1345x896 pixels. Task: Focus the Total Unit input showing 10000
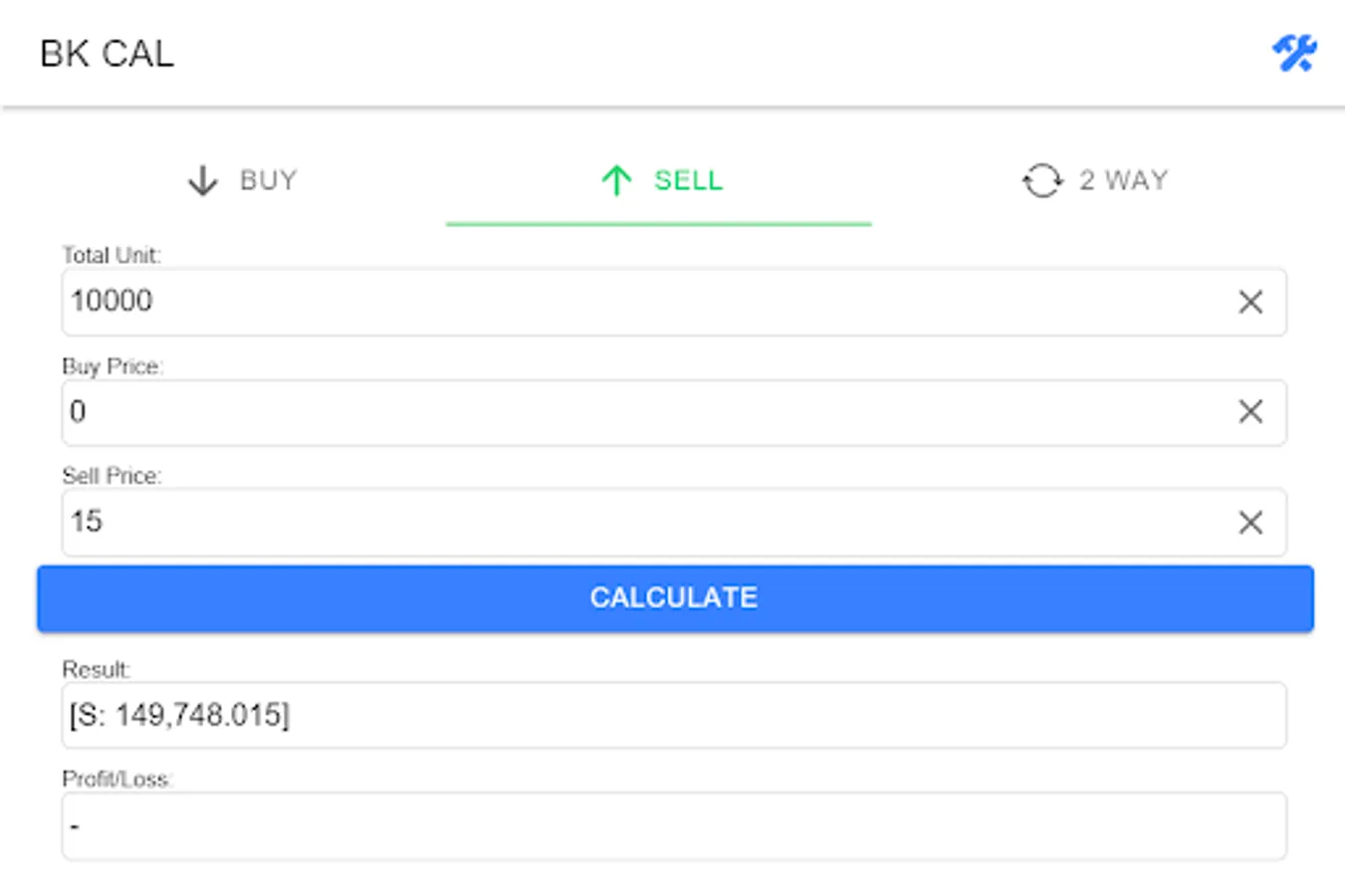(637, 302)
